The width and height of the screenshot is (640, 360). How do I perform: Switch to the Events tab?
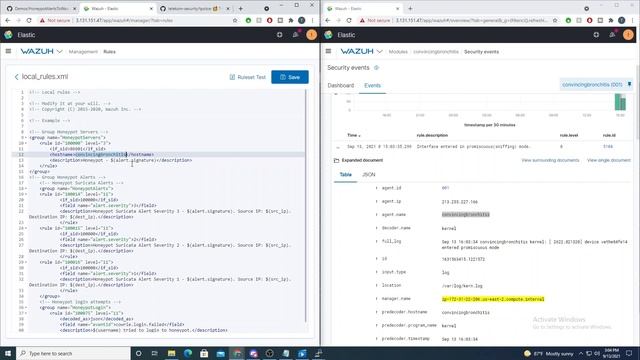point(372,85)
